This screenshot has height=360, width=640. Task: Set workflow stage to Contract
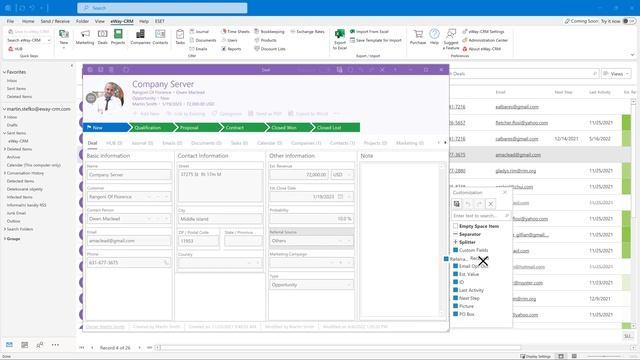pyautogui.click(x=242, y=128)
